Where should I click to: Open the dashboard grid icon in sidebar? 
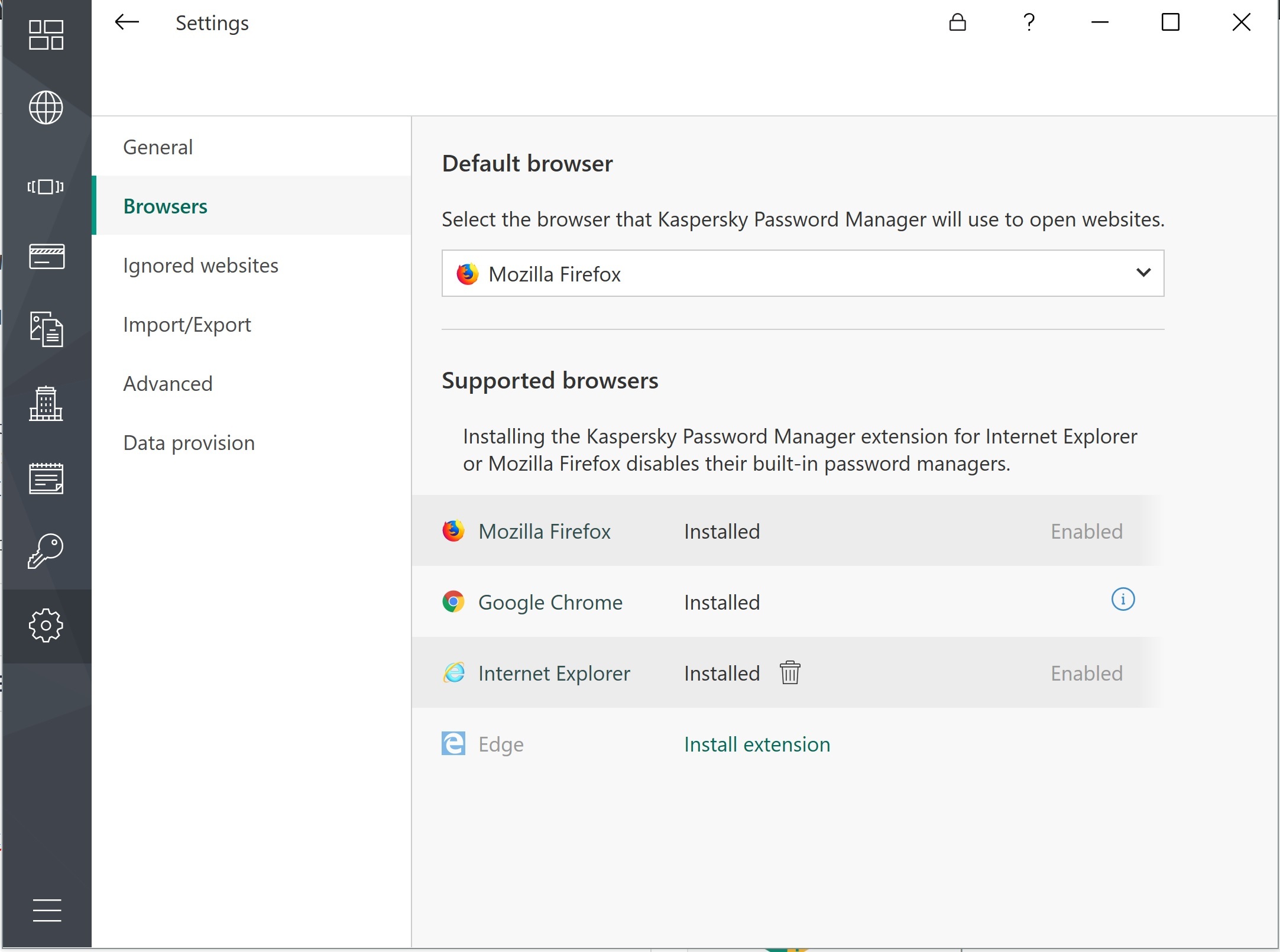(x=46, y=35)
